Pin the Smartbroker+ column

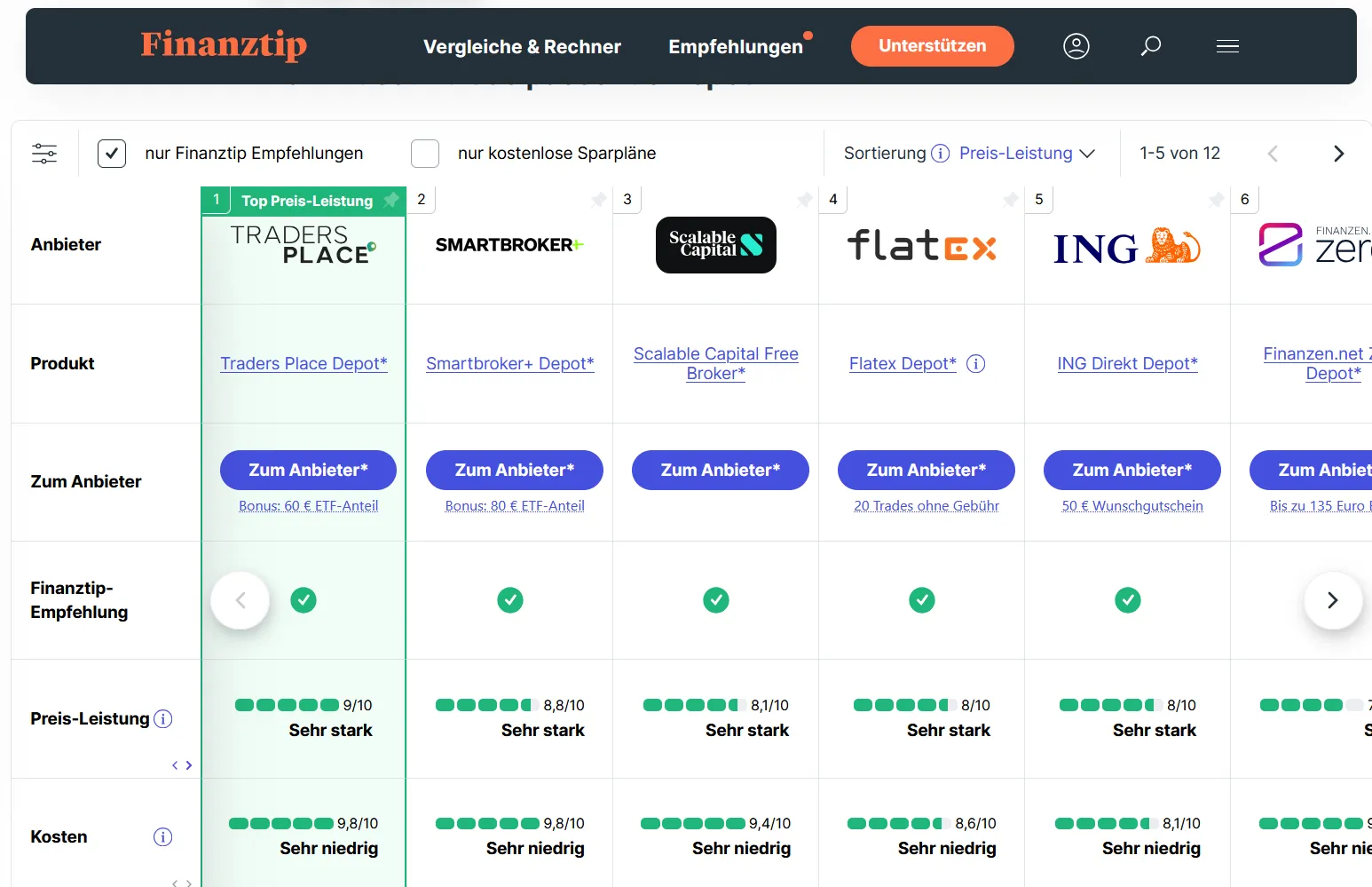[x=599, y=200]
